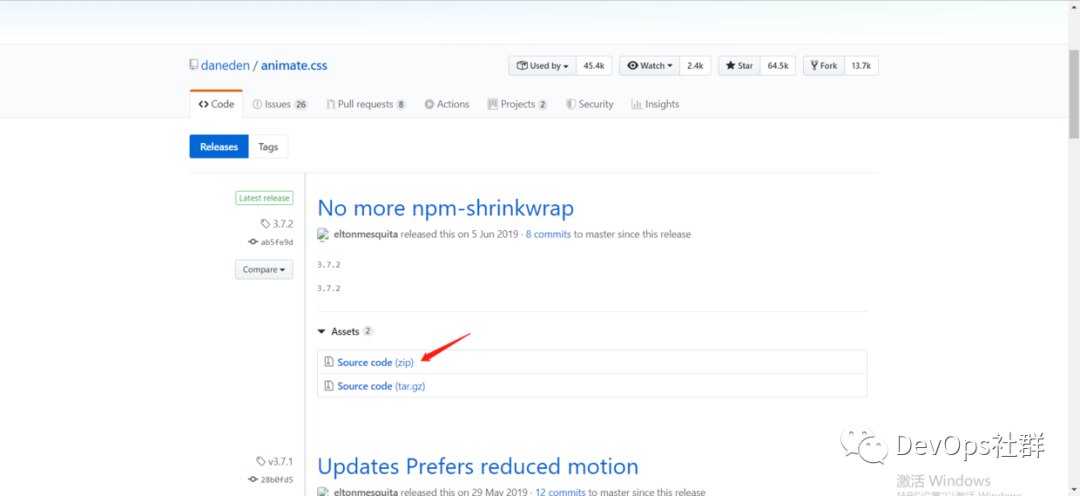
Task: Click the 13.7k forks count
Action: (861, 66)
